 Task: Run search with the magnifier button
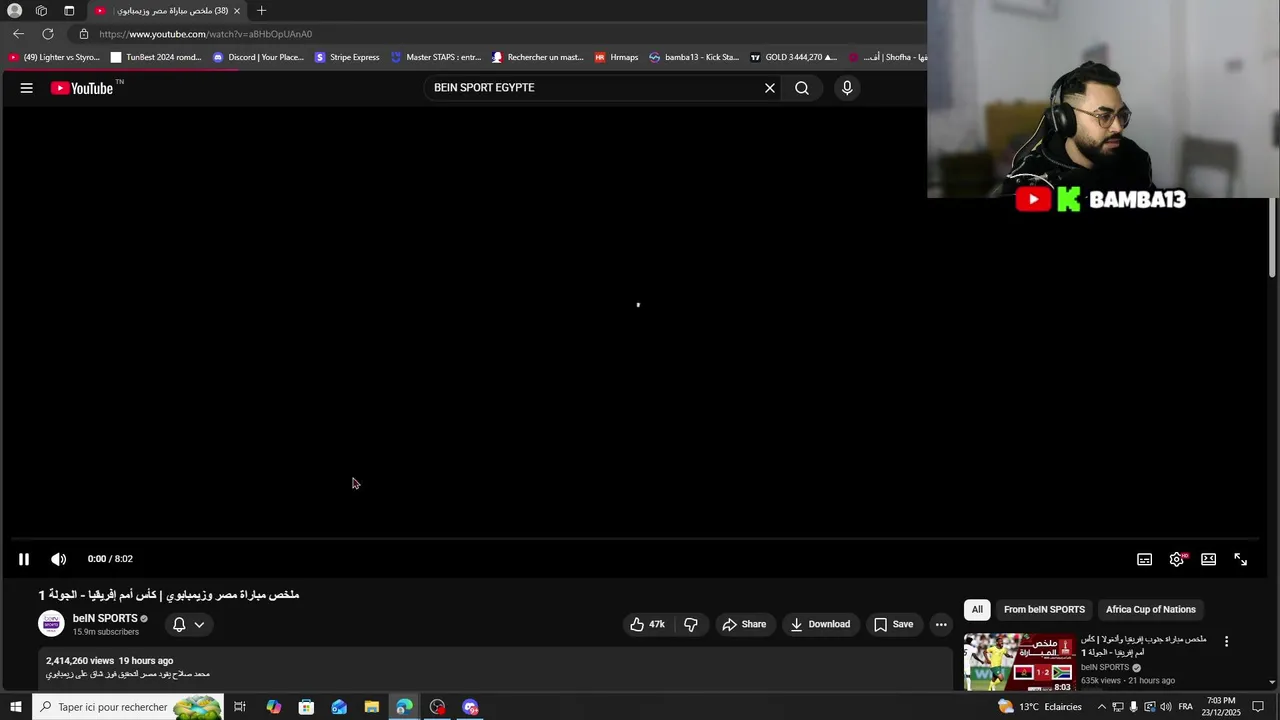click(802, 88)
